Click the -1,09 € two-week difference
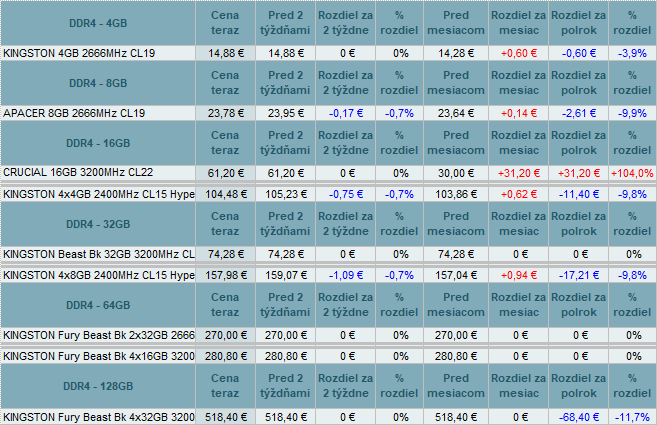657x425 pixels. tap(346, 275)
